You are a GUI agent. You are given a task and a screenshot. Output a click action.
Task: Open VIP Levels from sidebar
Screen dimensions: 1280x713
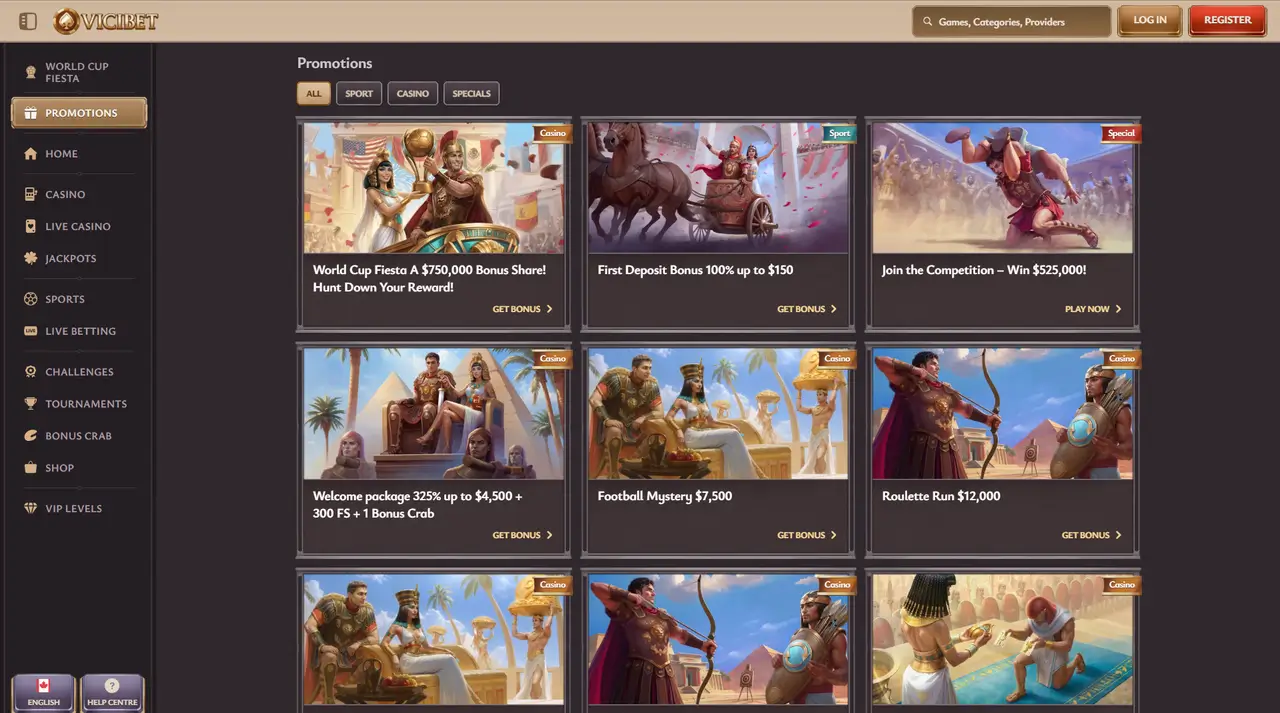point(79,508)
